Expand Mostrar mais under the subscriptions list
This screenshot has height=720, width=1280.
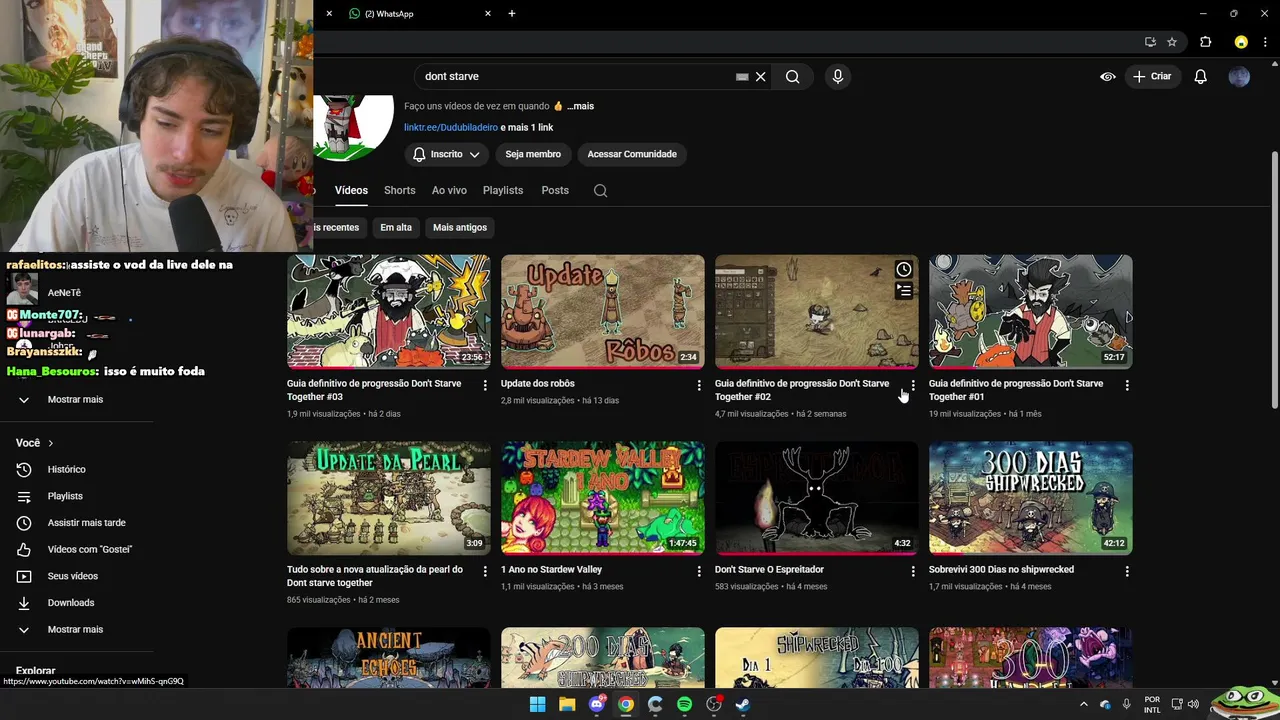pos(75,399)
